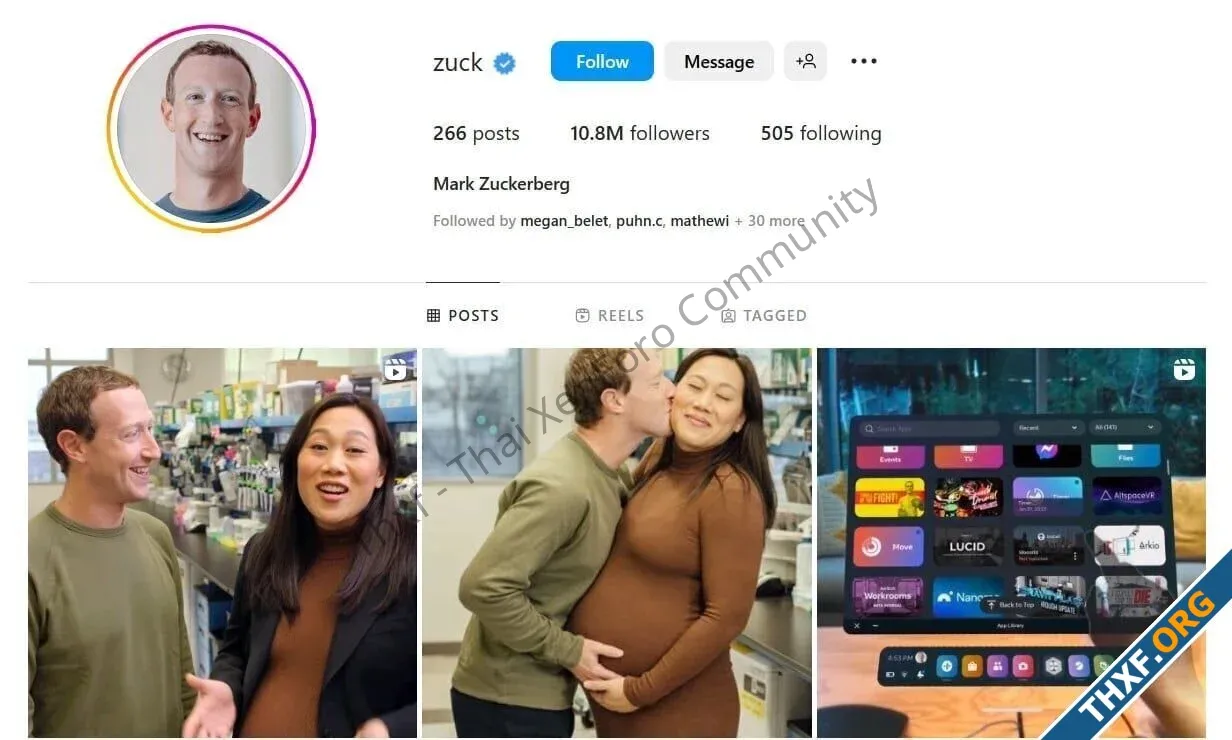Screen dimensions: 1232x740
Task: Open the VR app library reel thumbnail
Action: (1011, 543)
